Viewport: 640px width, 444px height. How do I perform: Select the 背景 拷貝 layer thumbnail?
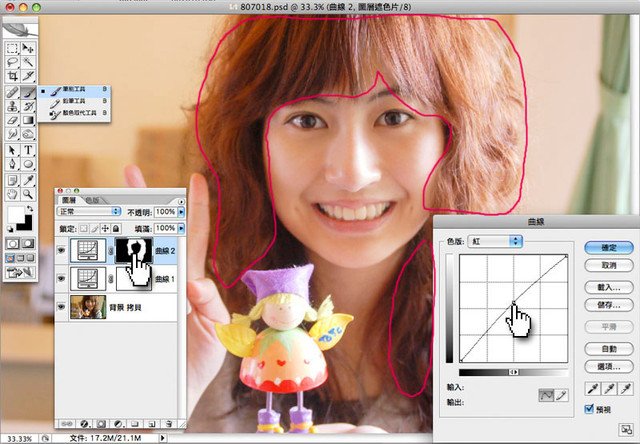pos(88,307)
